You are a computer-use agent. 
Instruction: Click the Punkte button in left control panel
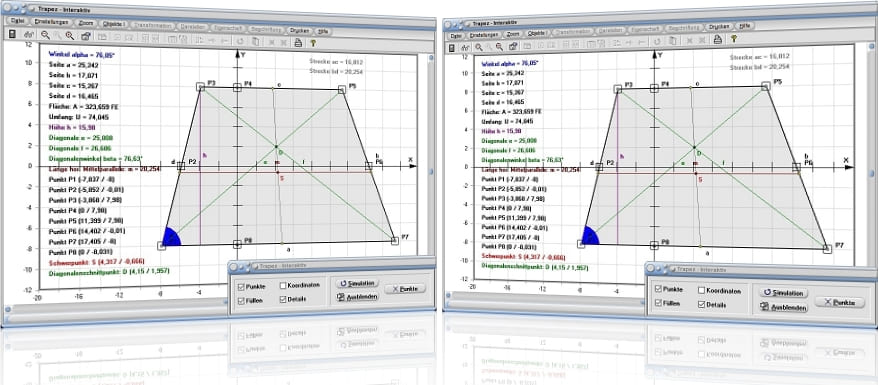pyautogui.click(x=405, y=289)
